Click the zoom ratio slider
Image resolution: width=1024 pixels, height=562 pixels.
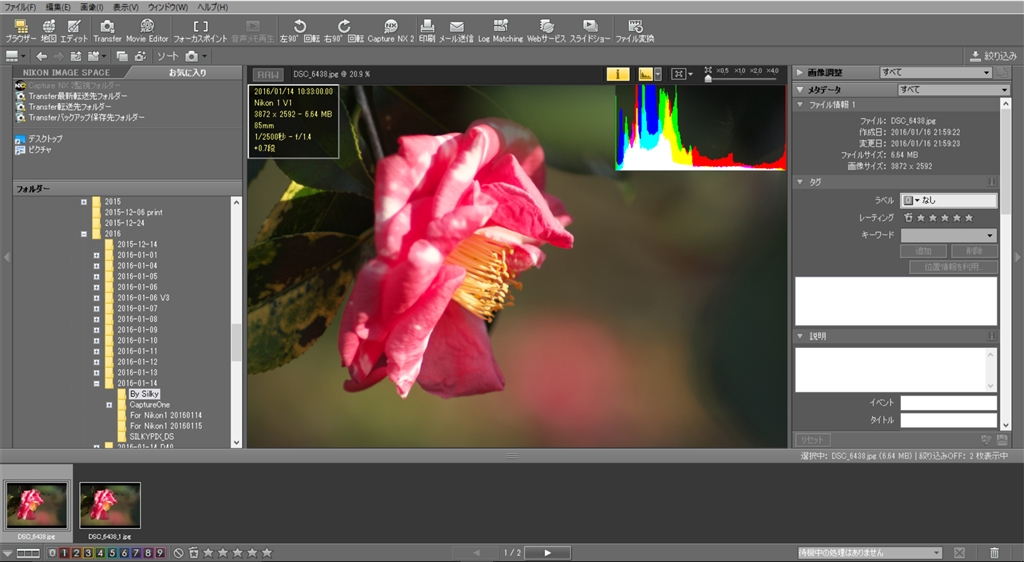[x=740, y=78]
